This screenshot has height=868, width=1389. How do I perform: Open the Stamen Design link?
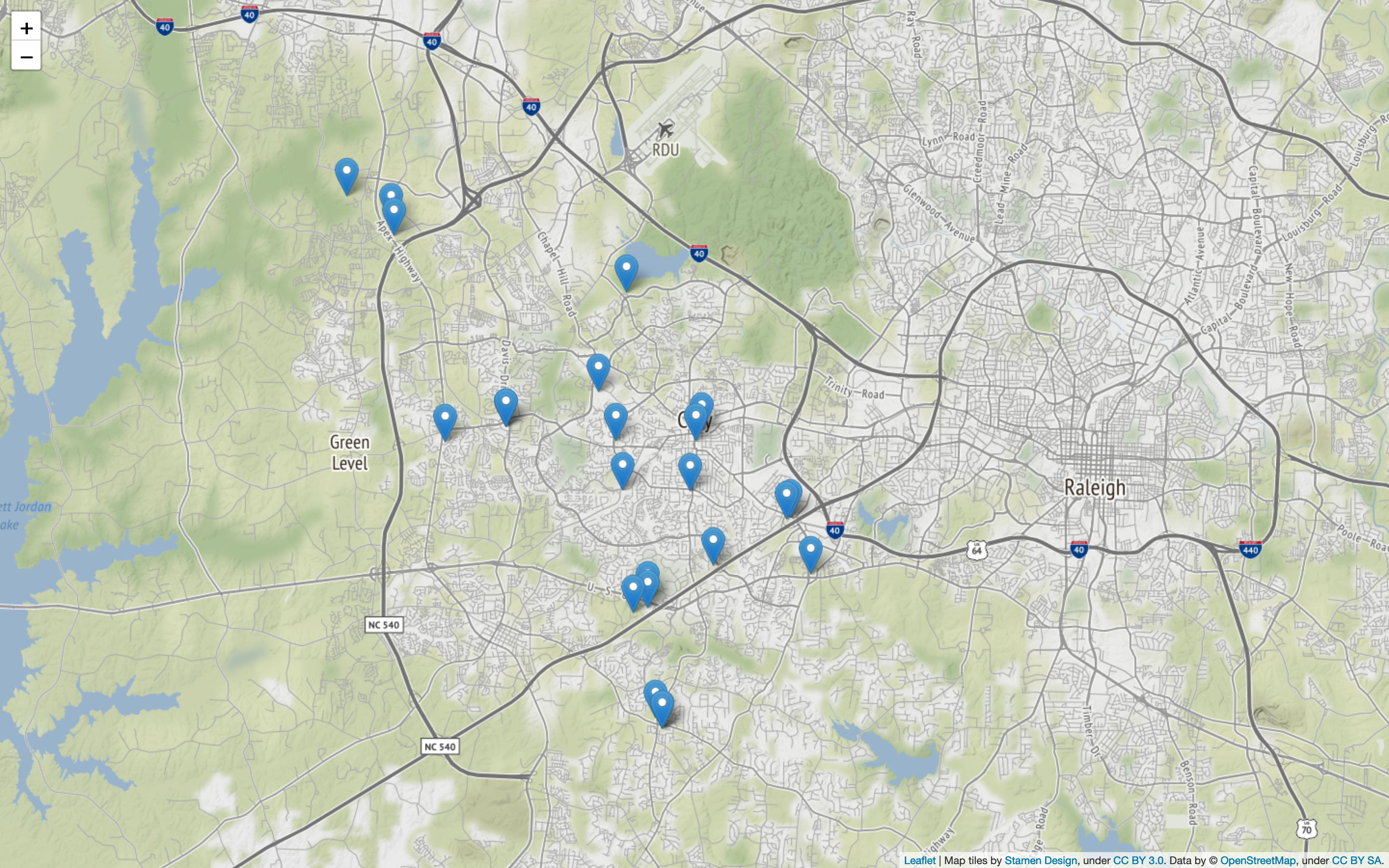point(1041,860)
